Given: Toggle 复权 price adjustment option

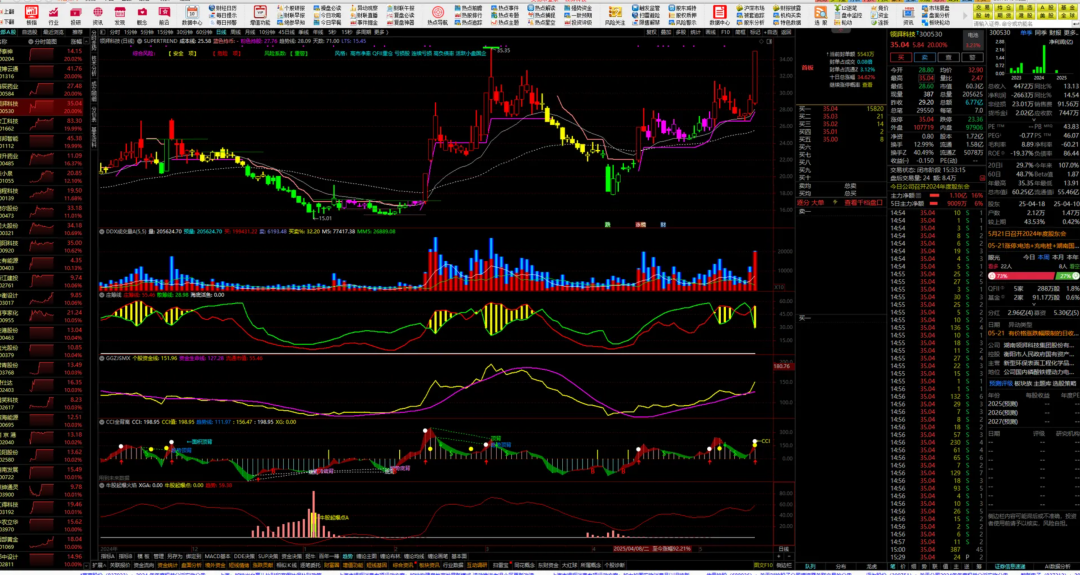Looking at the screenshot, I should point(652,32).
